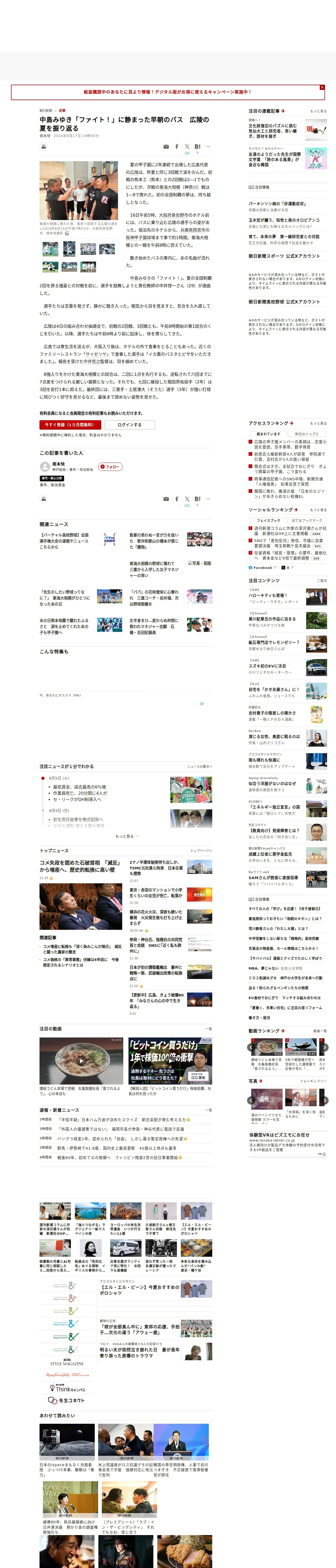This screenshot has height=1568, width=336.
Task: Open スズキ初のEVに注目 thumbnail
Action: click(316, 668)
